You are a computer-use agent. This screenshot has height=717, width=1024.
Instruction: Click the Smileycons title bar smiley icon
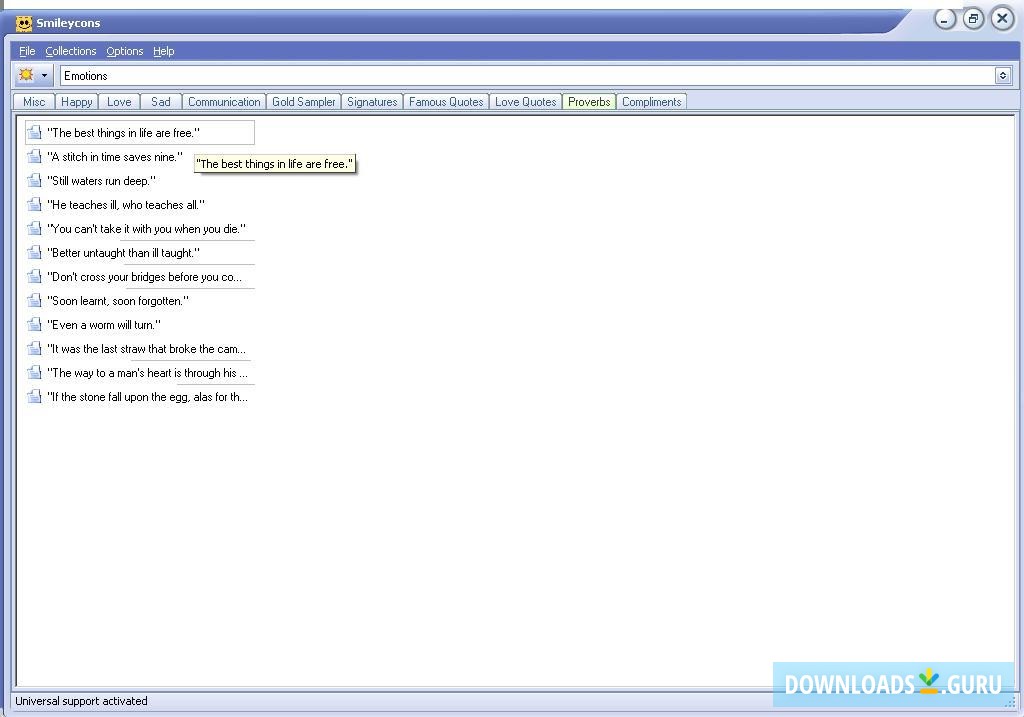click(24, 24)
